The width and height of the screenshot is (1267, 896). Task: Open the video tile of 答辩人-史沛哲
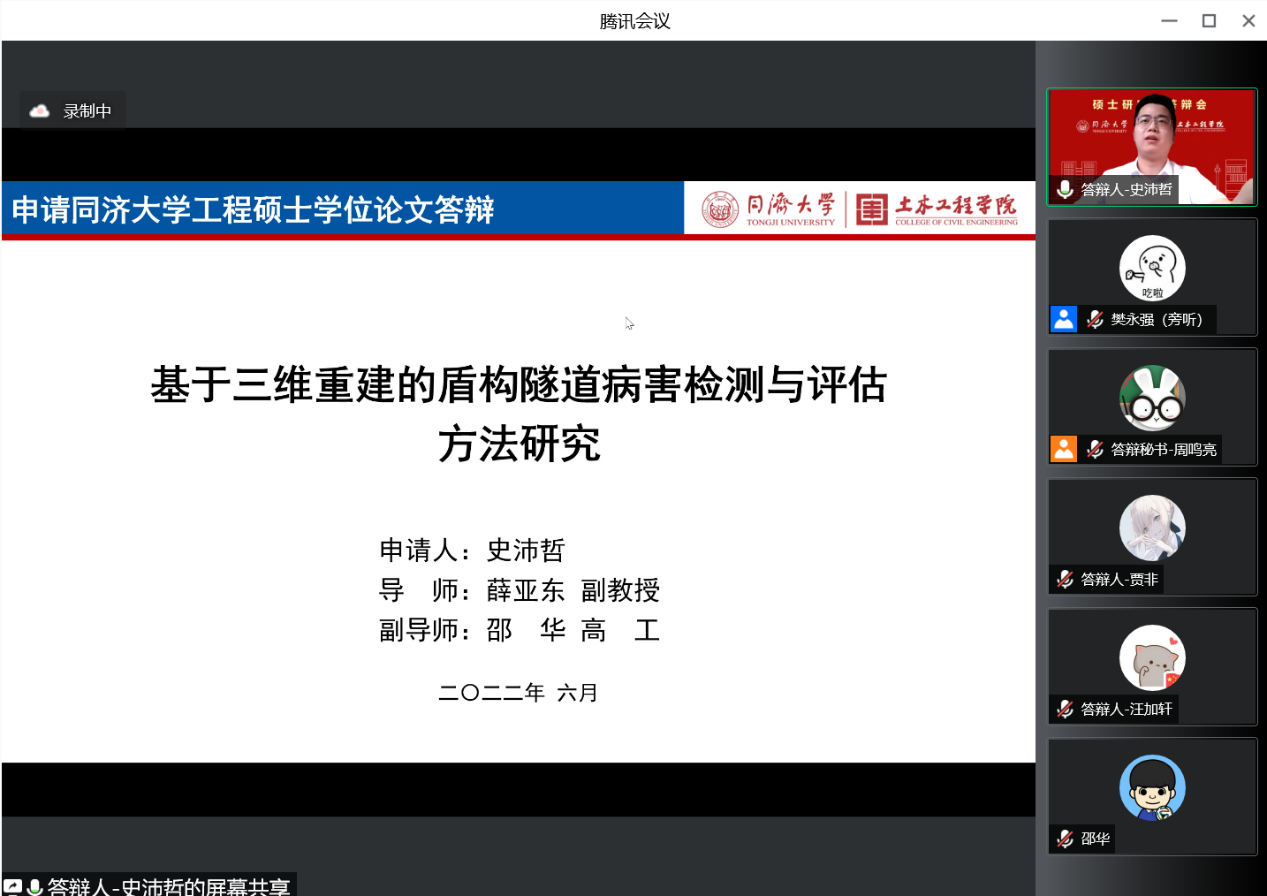(1152, 147)
